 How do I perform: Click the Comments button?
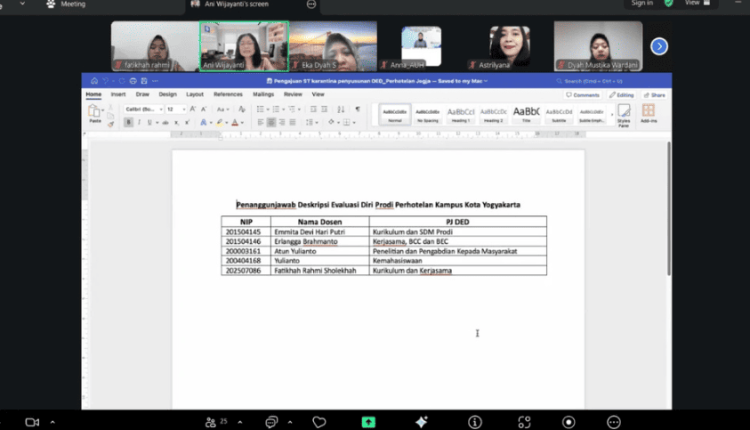(582, 95)
